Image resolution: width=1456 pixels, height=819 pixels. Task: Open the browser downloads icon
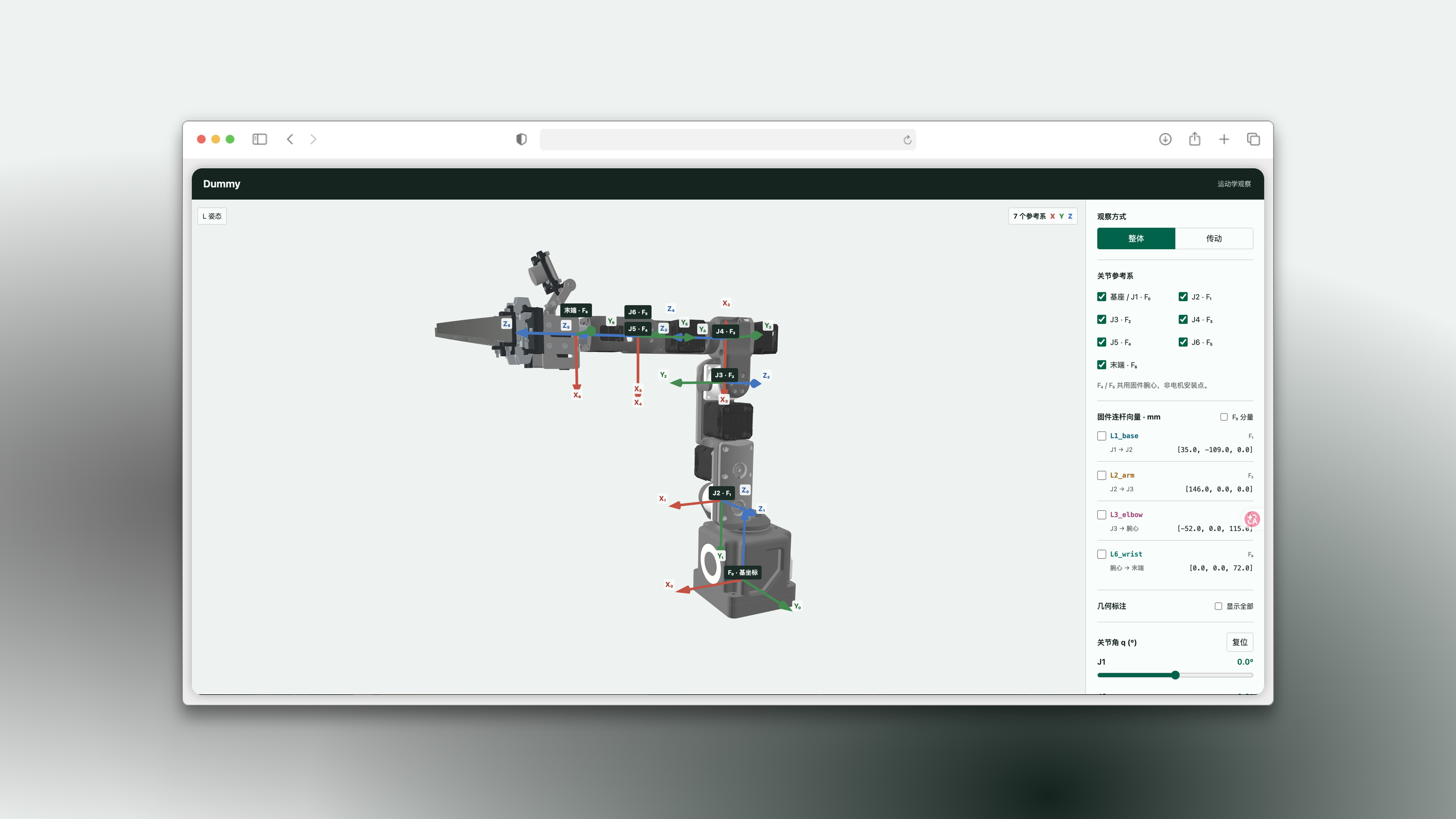1165,139
